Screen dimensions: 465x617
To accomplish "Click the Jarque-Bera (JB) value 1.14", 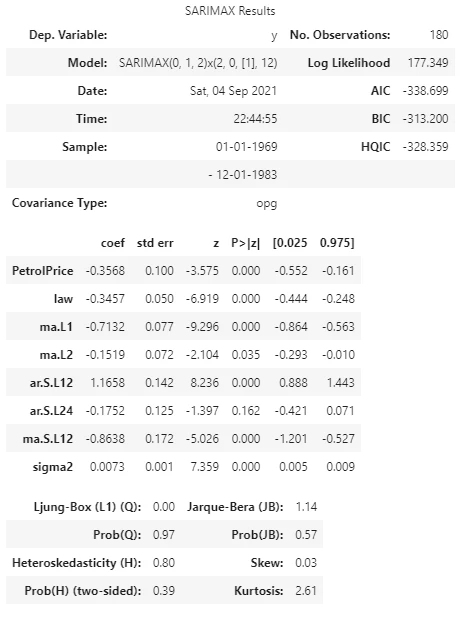I will click(306, 507).
